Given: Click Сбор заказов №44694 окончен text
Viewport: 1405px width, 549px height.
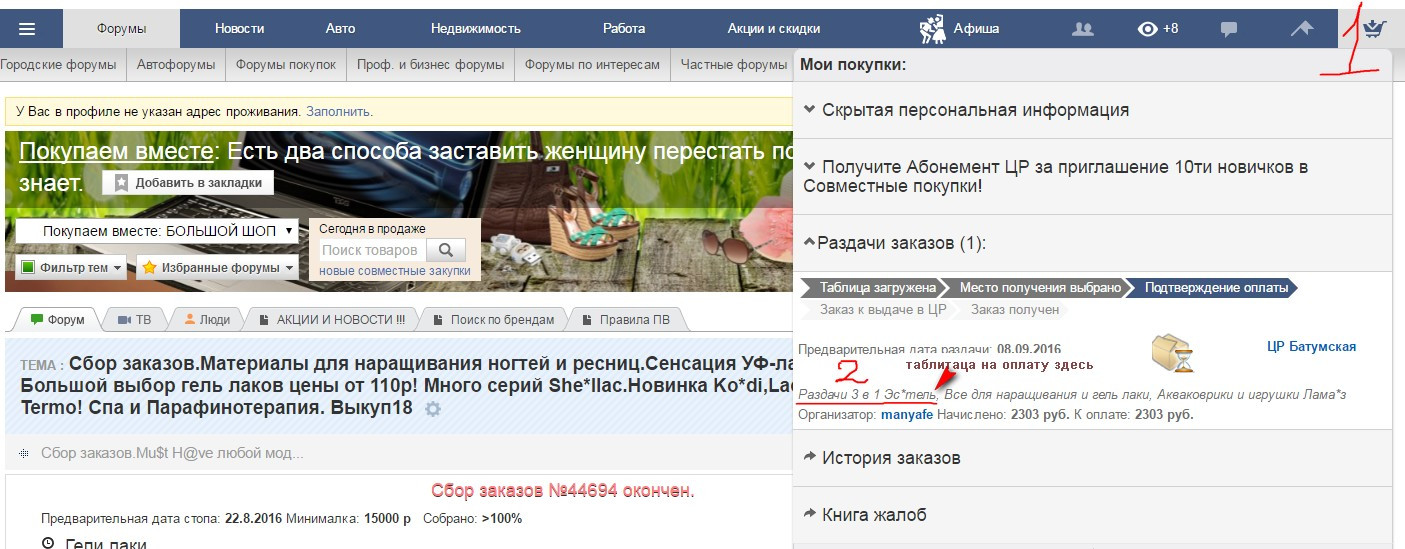Looking at the screenshot, I should [x=562, y=491].
